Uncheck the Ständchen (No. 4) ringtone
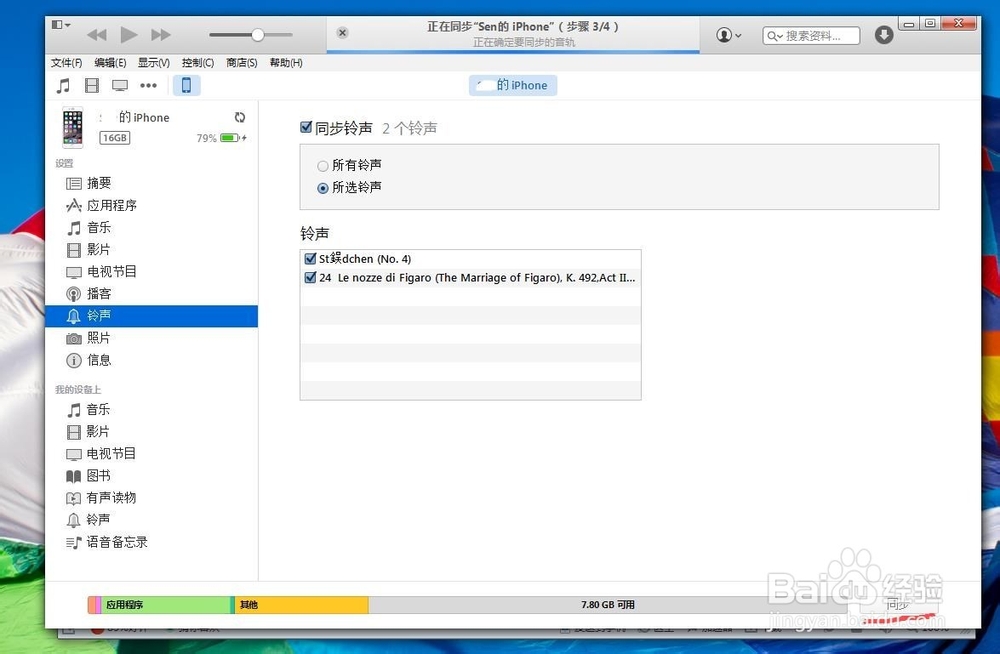The width and height of the screenshot is (1000, 654). pos(311,258)
